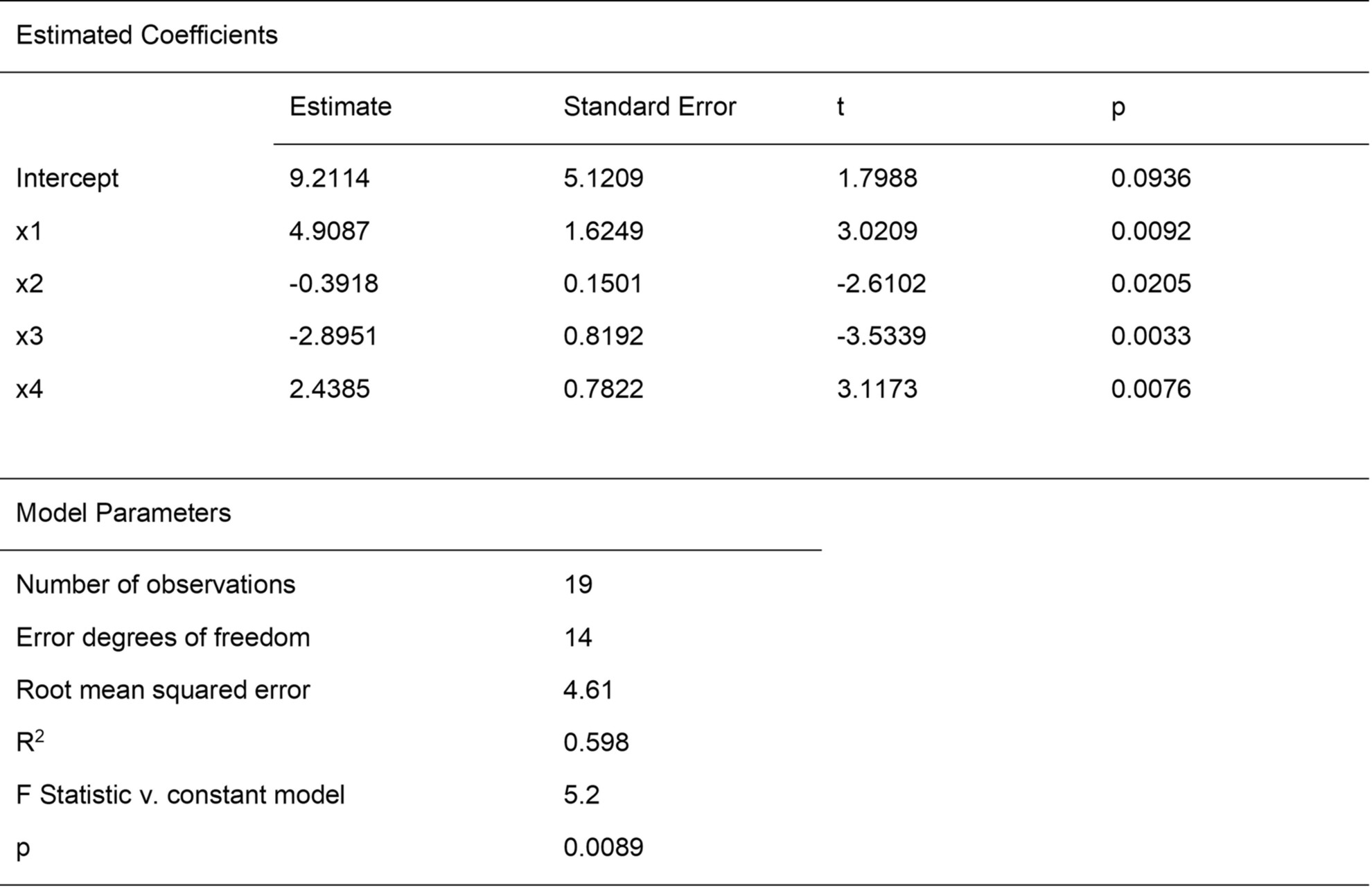
Task: Click the Model Parameters section heading
Action: 123,514
